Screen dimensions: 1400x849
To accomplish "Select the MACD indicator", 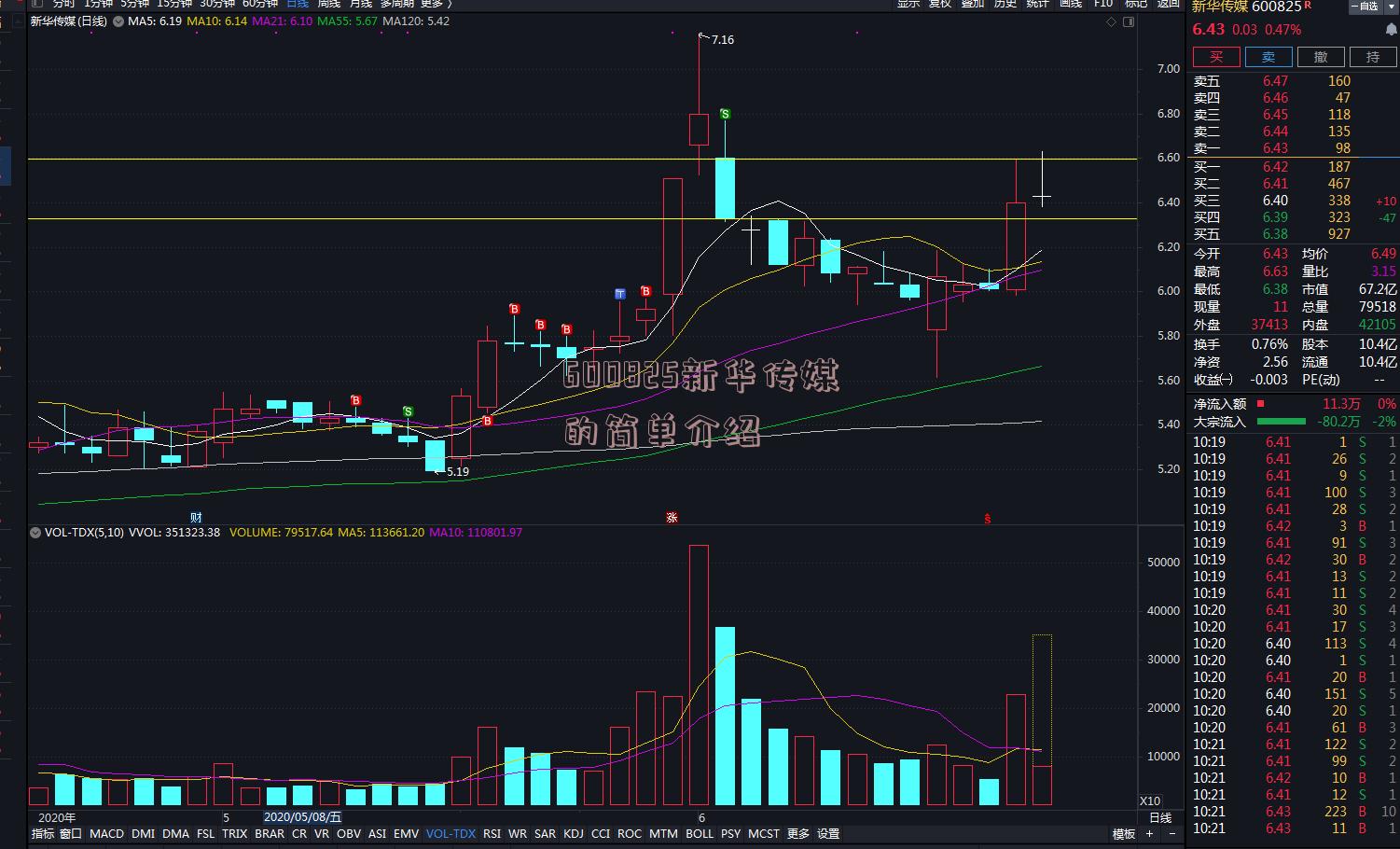I will tap(106, 834).
